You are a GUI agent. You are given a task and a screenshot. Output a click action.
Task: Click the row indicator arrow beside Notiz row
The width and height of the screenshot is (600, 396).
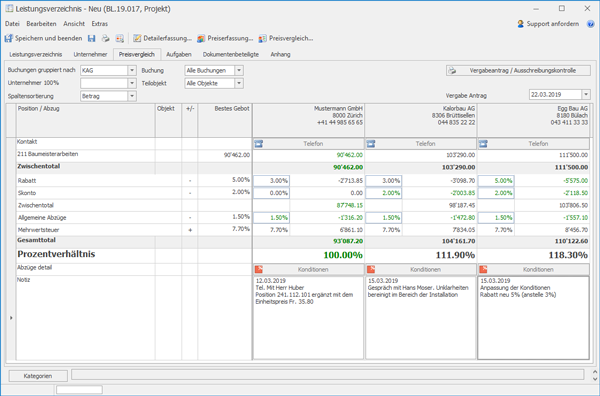tap(11, 318)
